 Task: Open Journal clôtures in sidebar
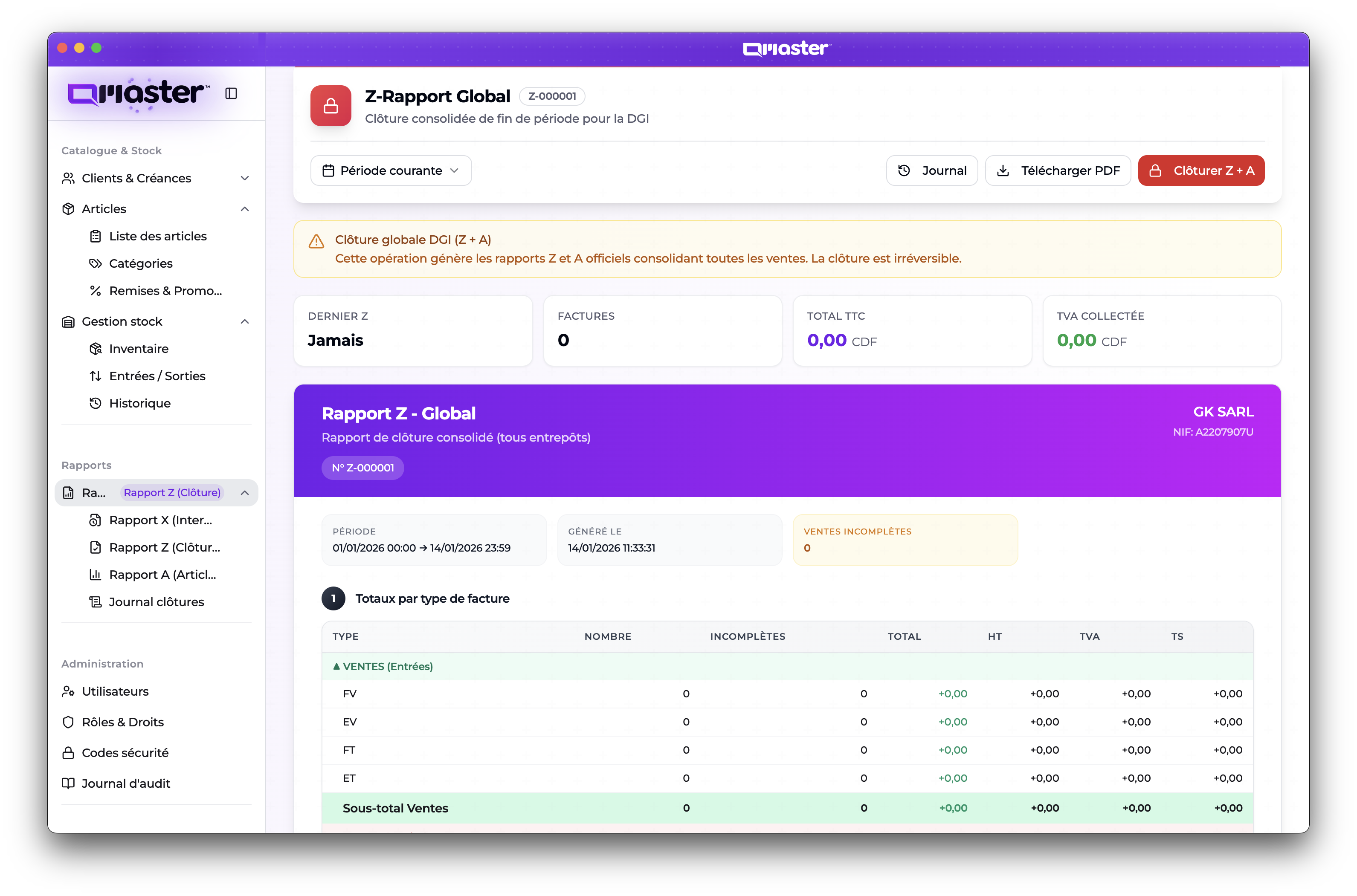coord(156,602)
